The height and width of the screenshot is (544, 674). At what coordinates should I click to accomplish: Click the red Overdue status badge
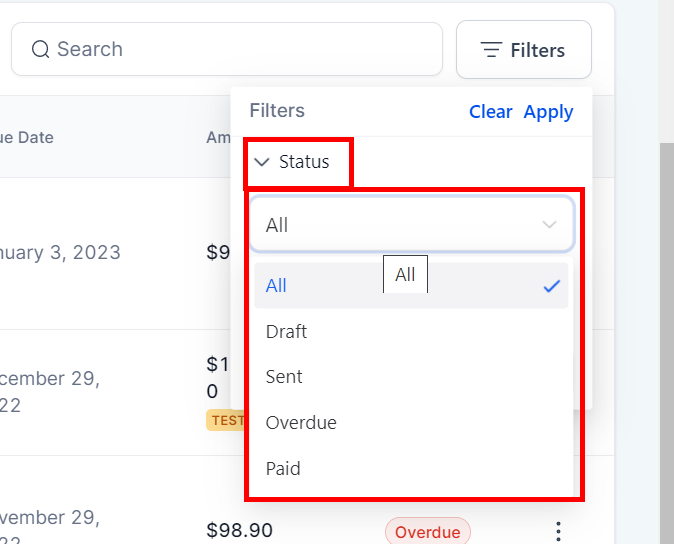pos(427,532)
